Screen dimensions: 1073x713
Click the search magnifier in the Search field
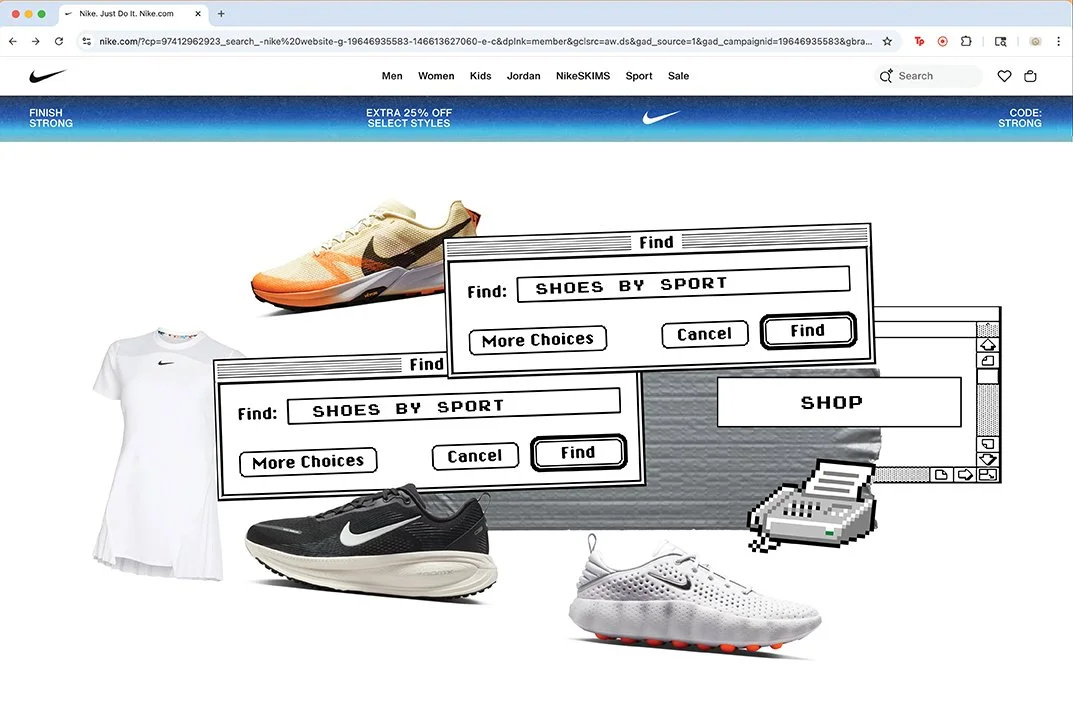click(886, 75)
